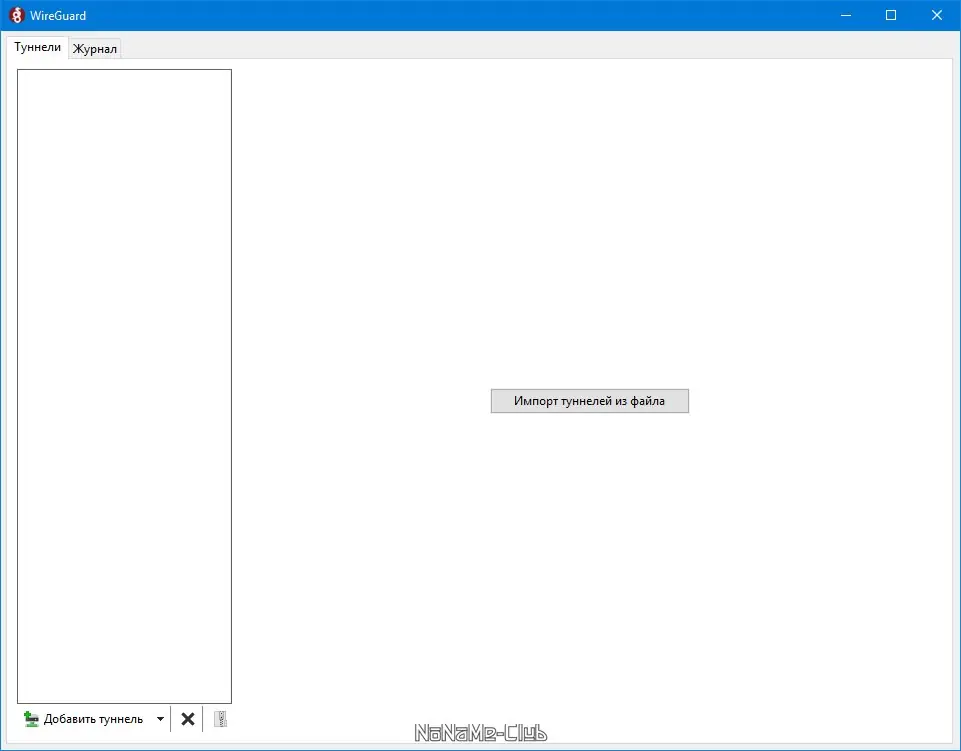This screenshot has height=751, width=961.
Task: Close the WireGuard window
Action: click(x=936, y=15)
